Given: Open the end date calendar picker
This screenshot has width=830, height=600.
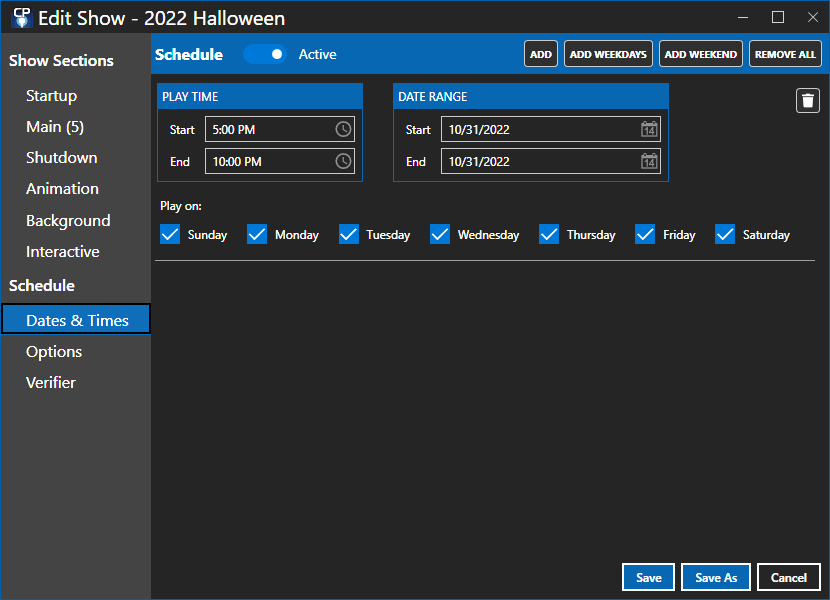Looking at the screenshot, I should (649, 161).
